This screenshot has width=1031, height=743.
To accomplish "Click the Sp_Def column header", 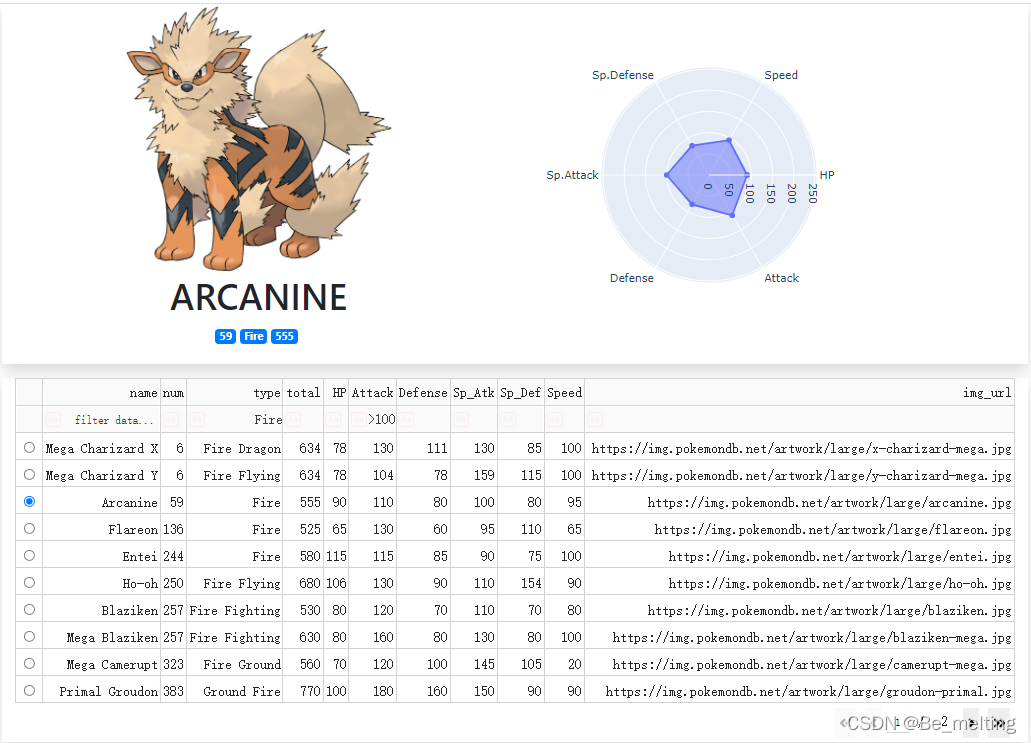I will [x=520, y=393].
